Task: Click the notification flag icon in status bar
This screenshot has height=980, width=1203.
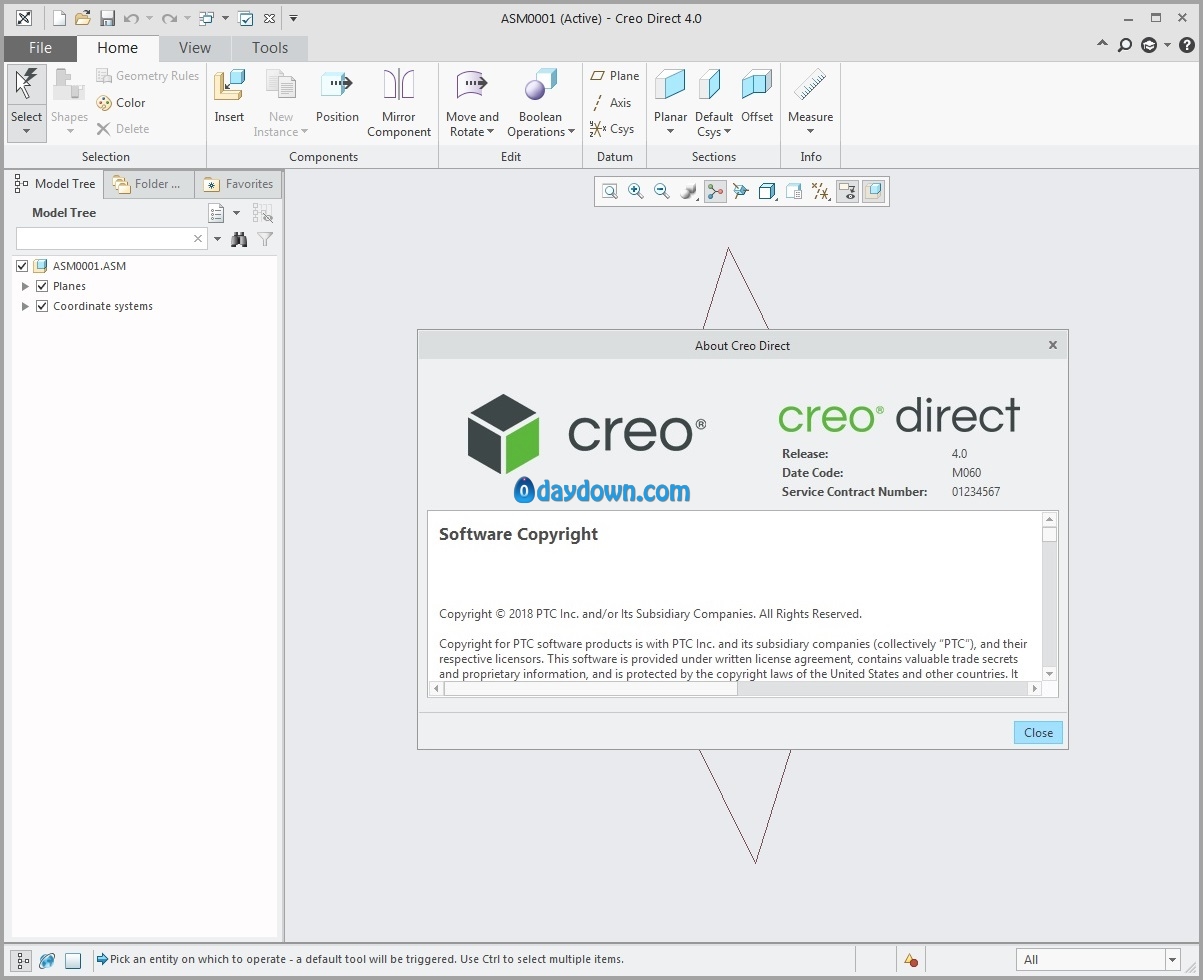Action: pos(911,960)
